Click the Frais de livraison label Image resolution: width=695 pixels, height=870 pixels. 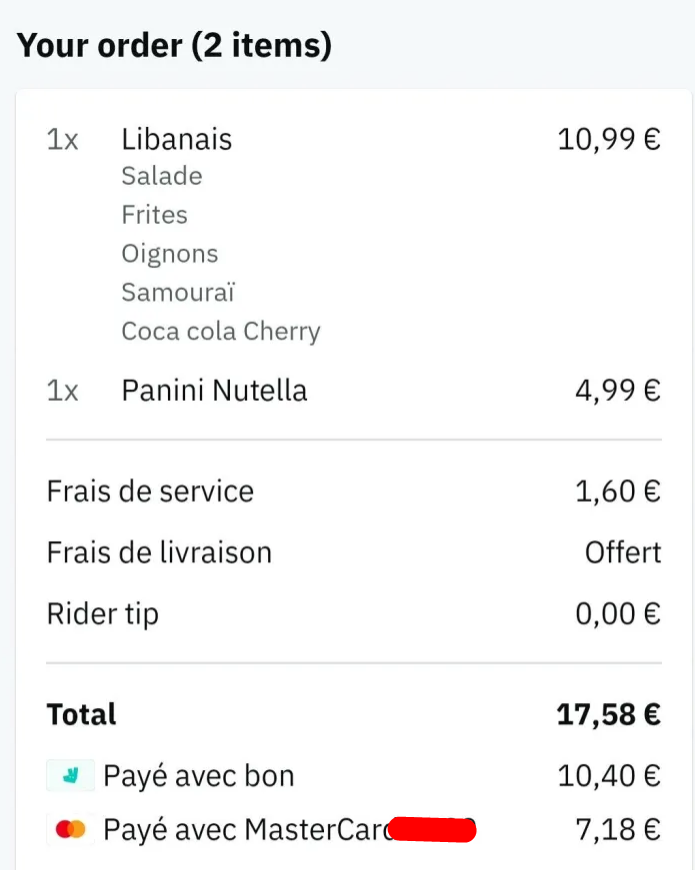[x=159, y=552]
